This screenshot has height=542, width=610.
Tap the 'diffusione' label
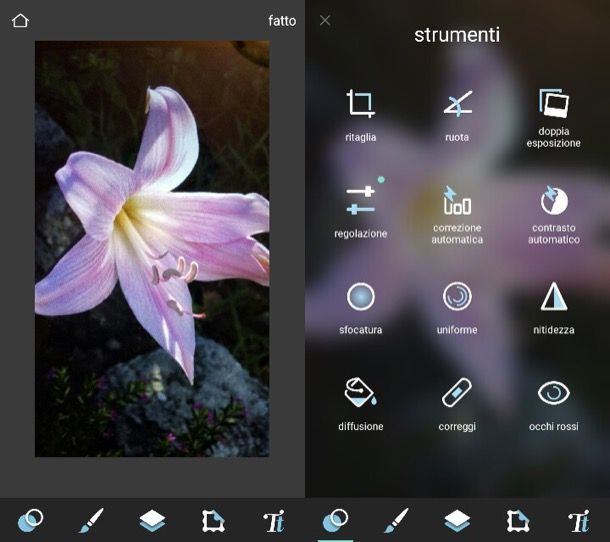[x=361, y=426]
